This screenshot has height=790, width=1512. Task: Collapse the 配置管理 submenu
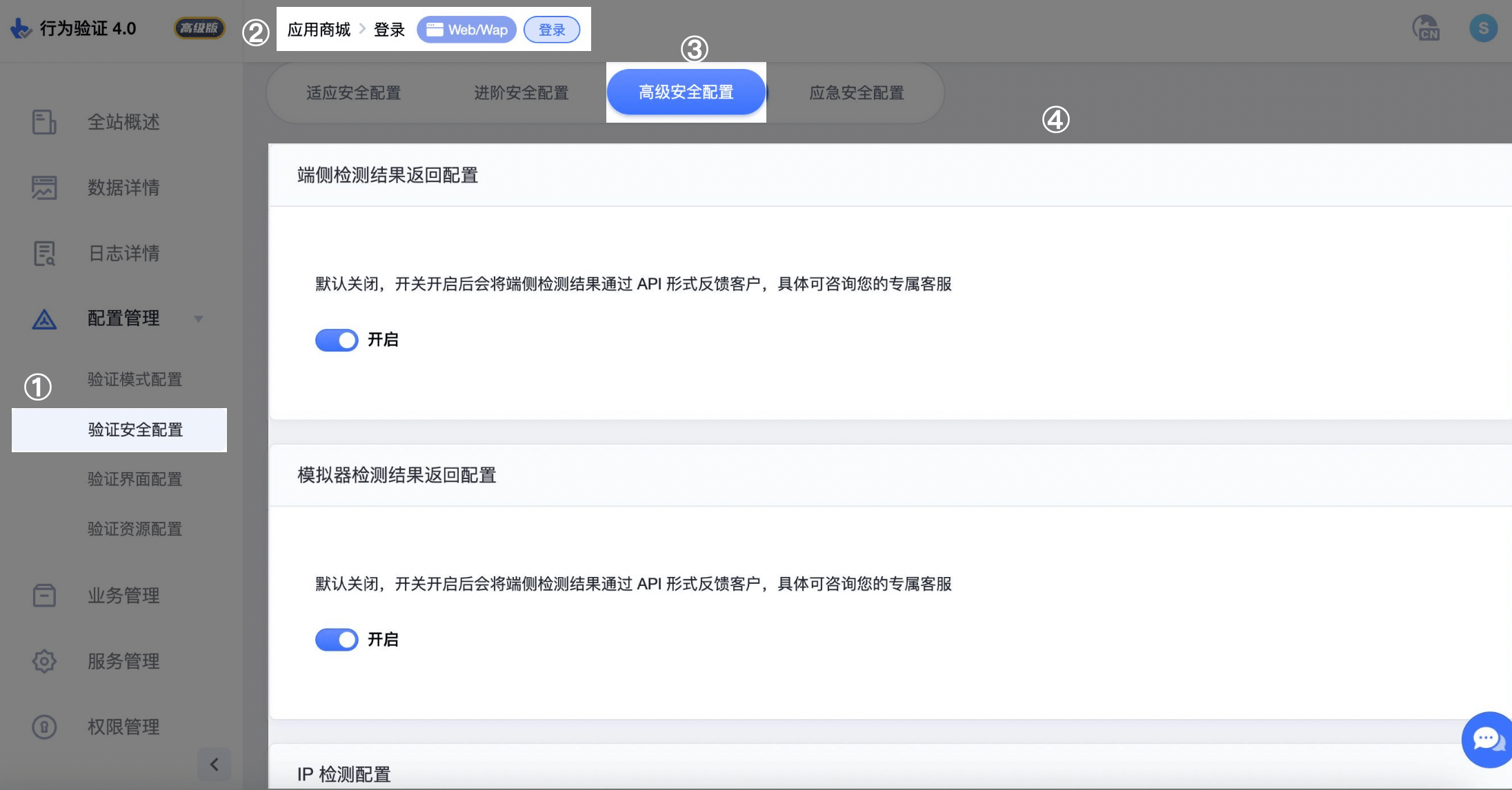pos(199,318)
